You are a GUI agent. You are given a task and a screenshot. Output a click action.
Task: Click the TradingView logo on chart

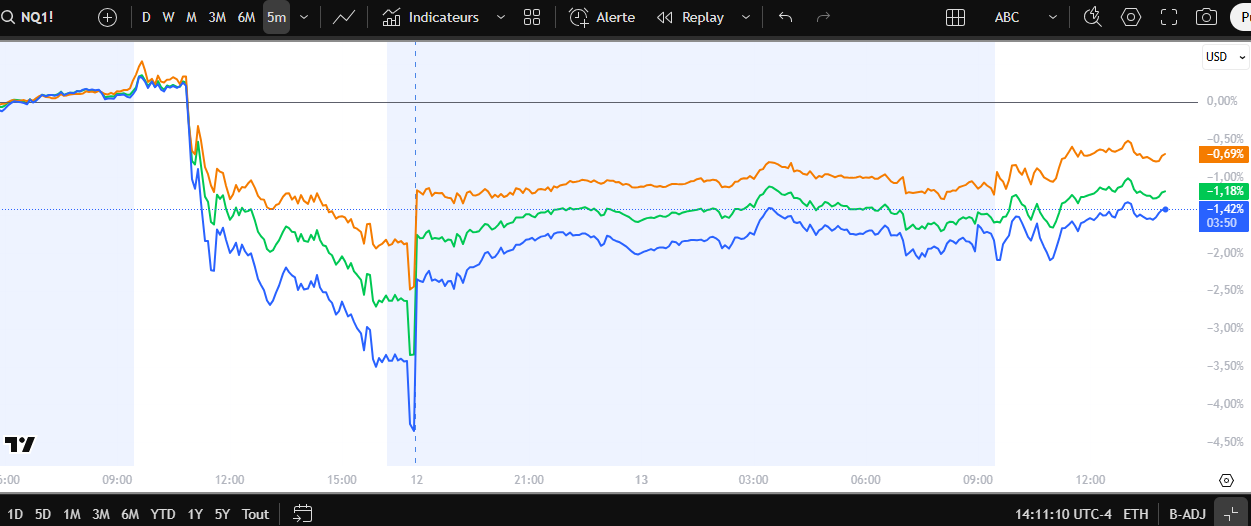(x=20, y=445)
